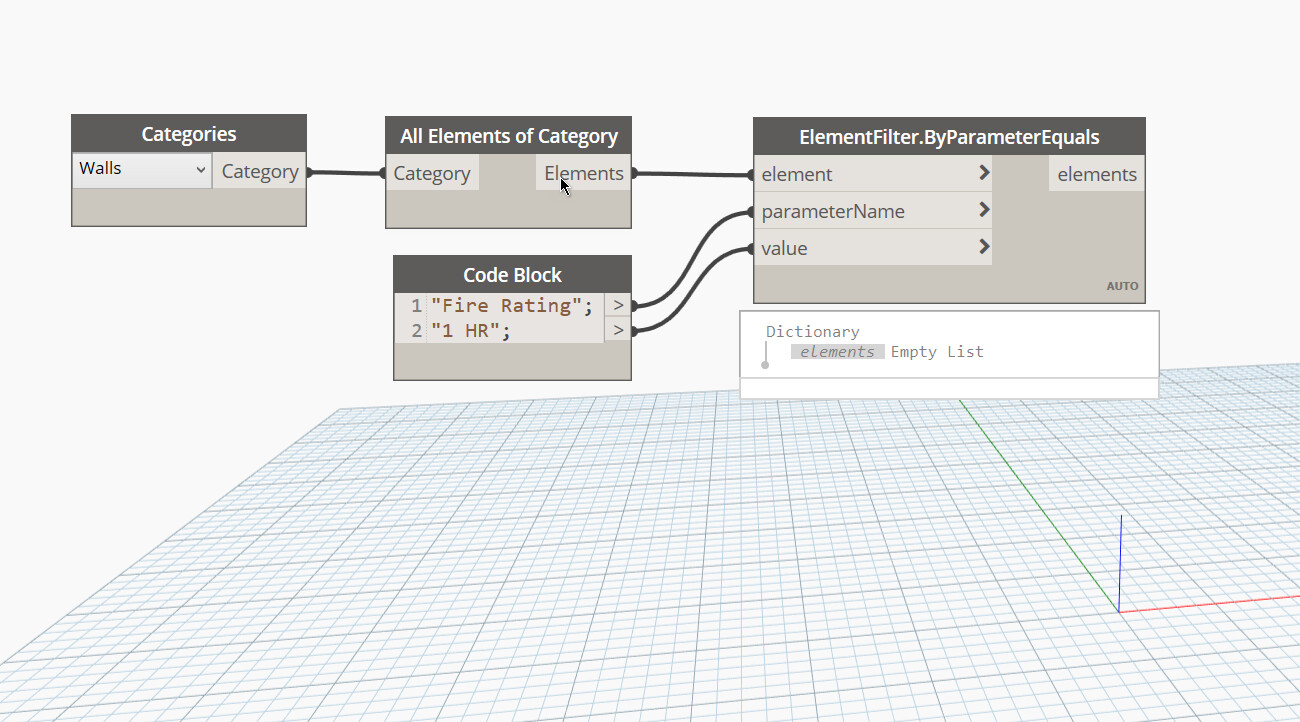The width and height of the screenshot is (1300, 722).
Task: Click the second output port of the Code Block
Action: click(x=618, y=330)
